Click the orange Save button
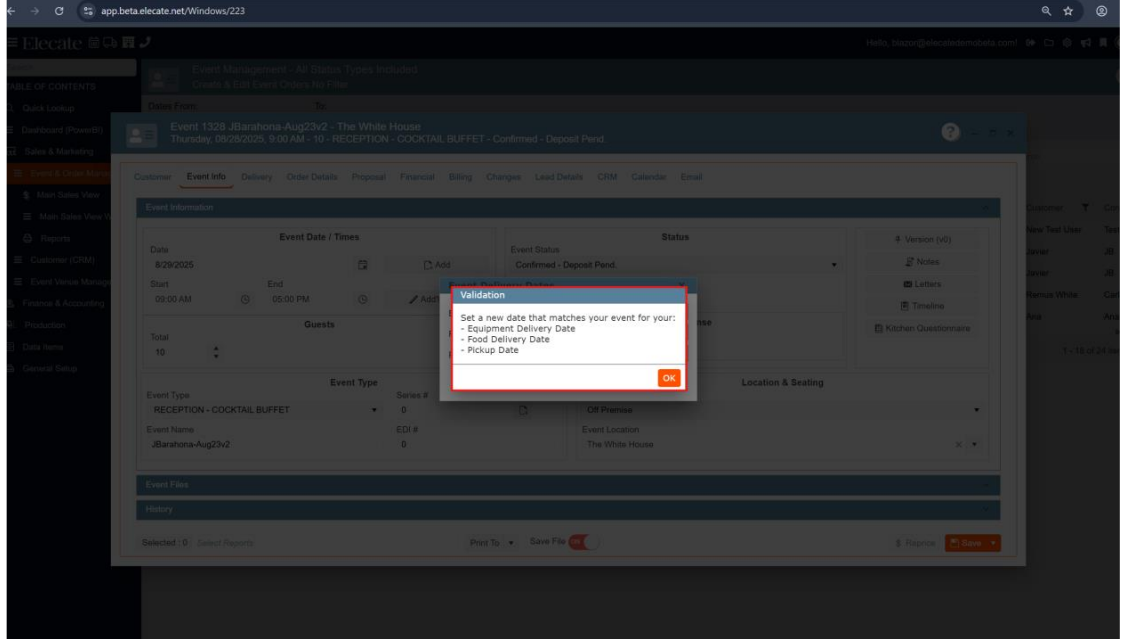 click(x=966, y=543)
